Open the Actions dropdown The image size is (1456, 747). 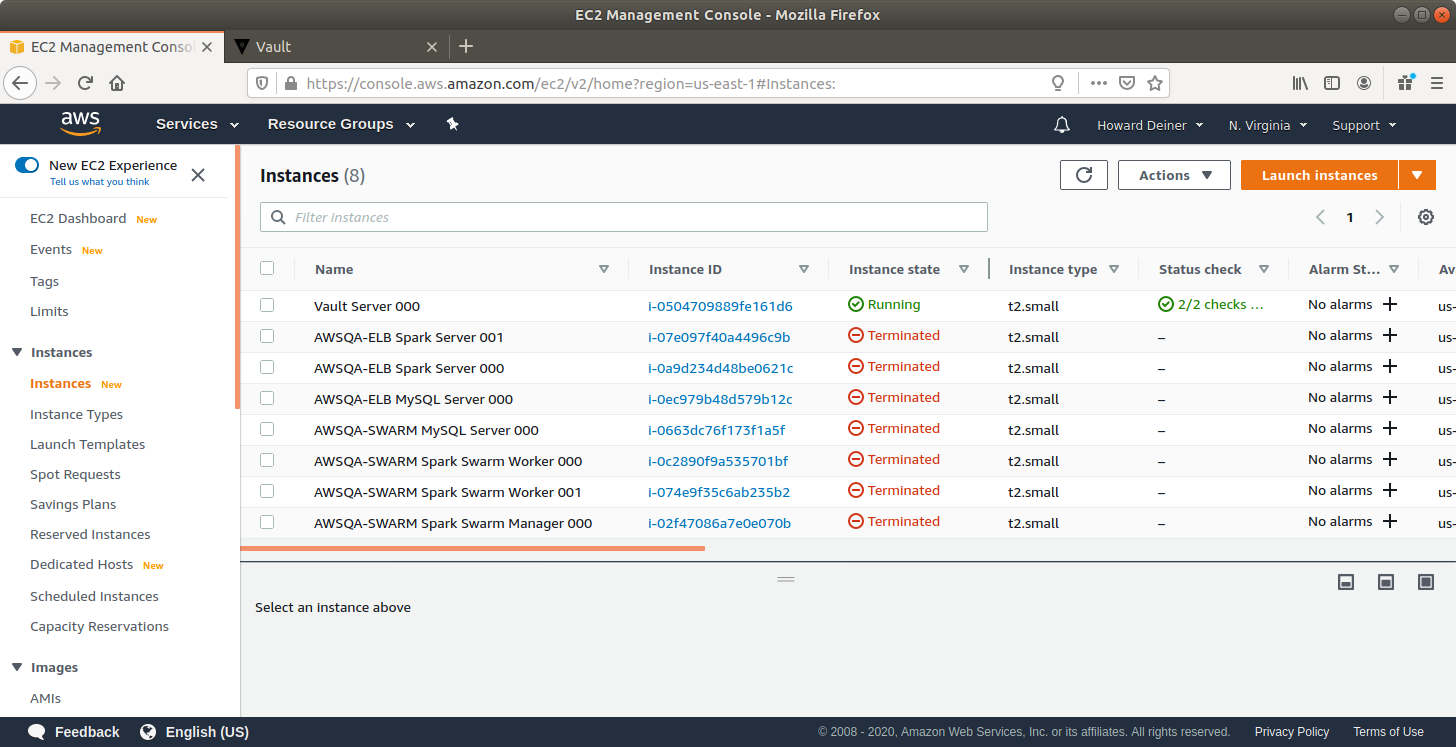[x=1175, y=175]
